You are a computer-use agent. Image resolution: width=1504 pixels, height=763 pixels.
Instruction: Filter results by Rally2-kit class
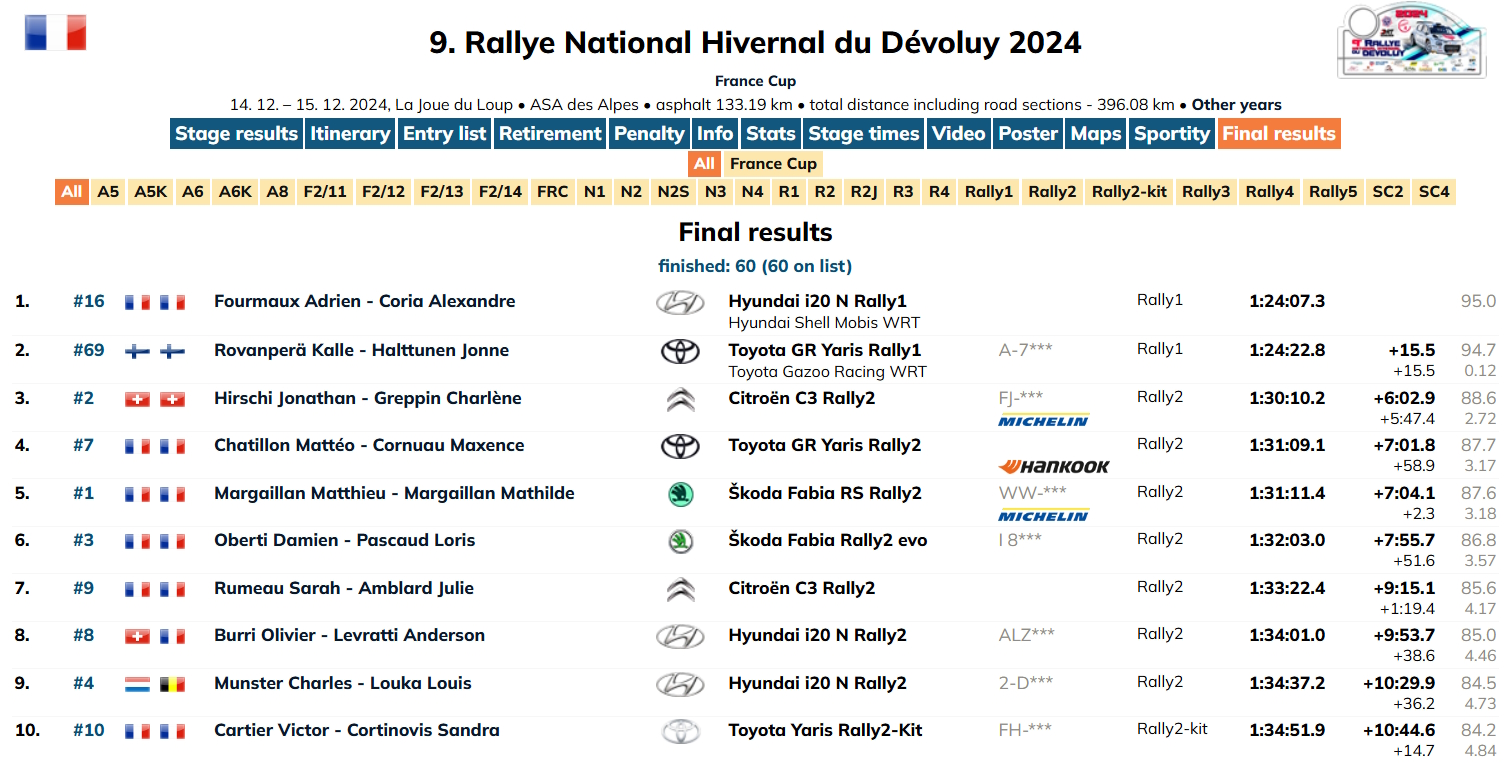click(x=1129, y=192)
